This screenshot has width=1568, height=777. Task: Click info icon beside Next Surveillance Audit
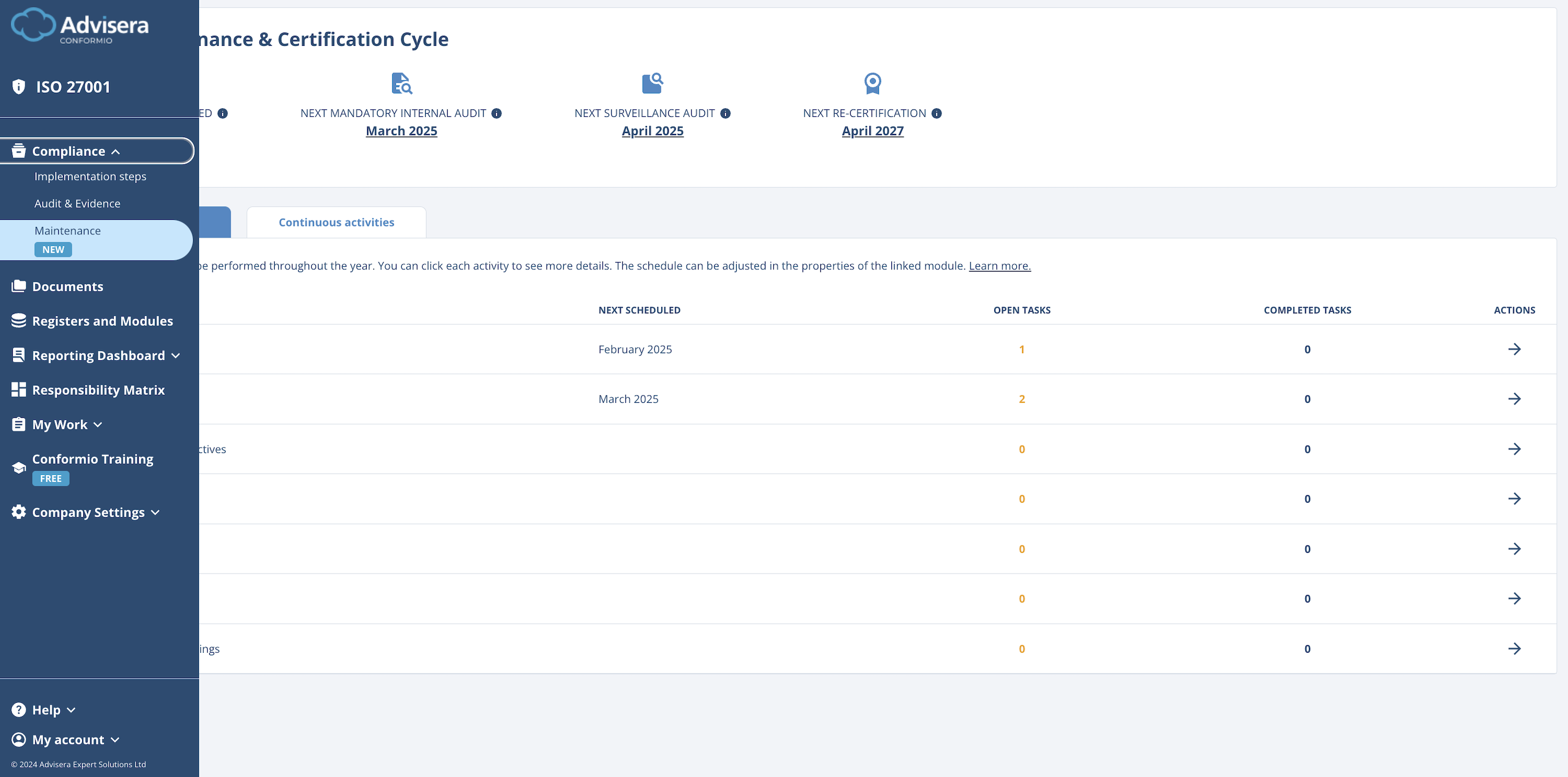725,113
